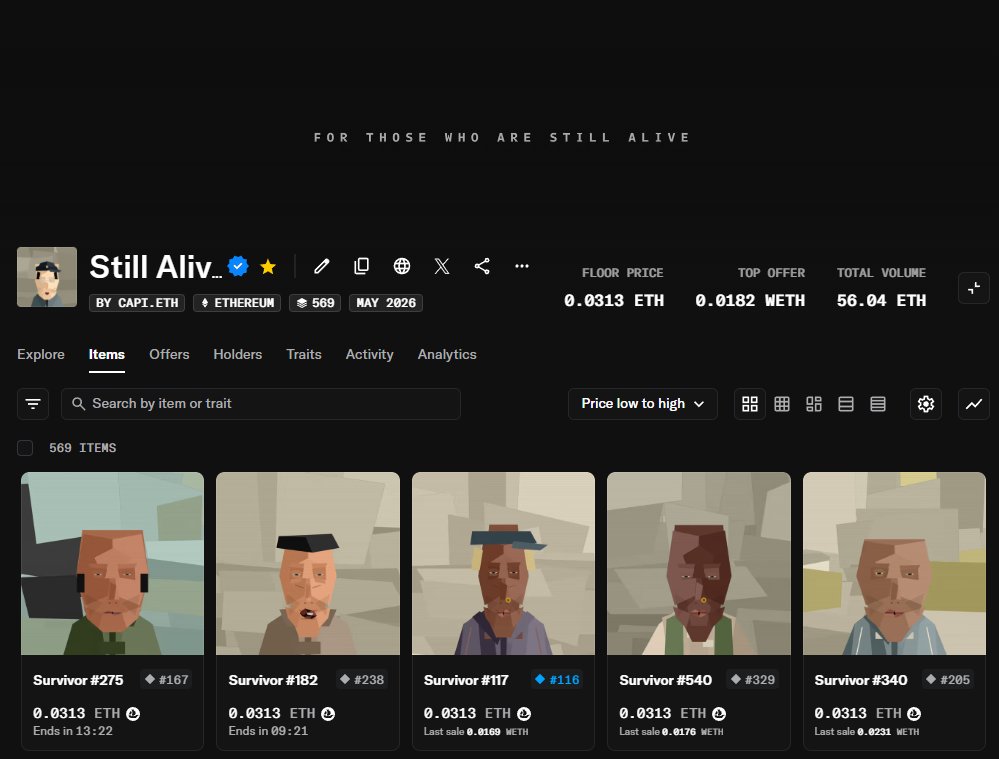
Task: Click Last sale 0.0231 WETH text
Action: click(x=866, y=732)
